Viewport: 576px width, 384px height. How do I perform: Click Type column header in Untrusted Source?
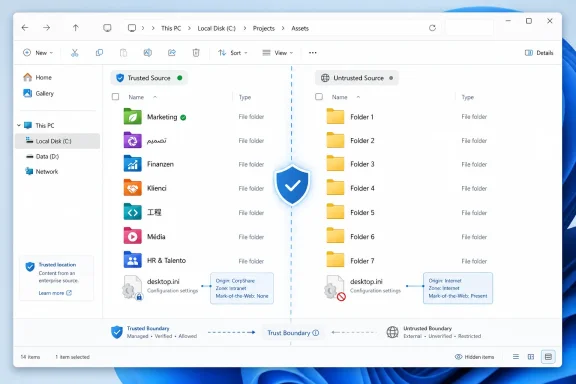point(468,97)
